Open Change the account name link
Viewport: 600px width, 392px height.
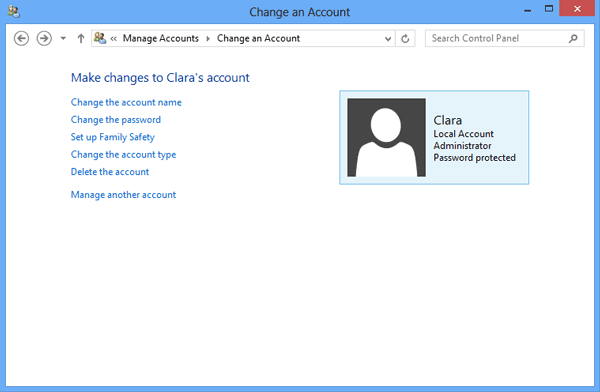[126, 103]
